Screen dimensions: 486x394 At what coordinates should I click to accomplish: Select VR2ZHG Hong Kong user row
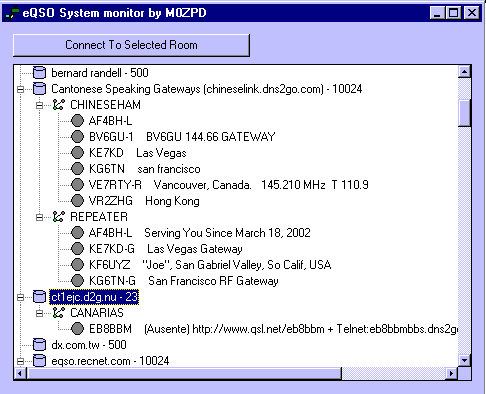[x=144, y=201]
